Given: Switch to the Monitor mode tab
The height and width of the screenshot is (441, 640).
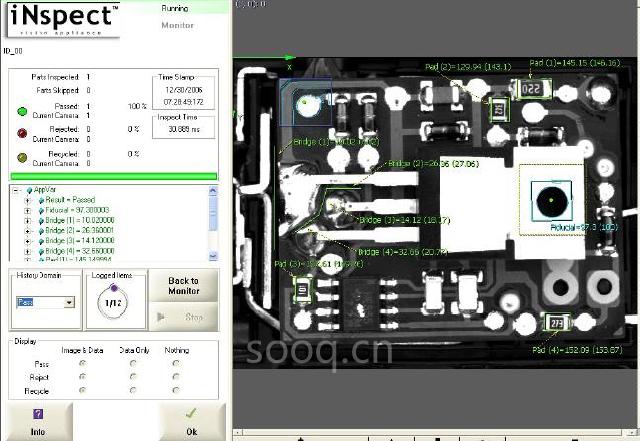Looking at the screenshot, I should pyautogui.click(x=177, y=25).
